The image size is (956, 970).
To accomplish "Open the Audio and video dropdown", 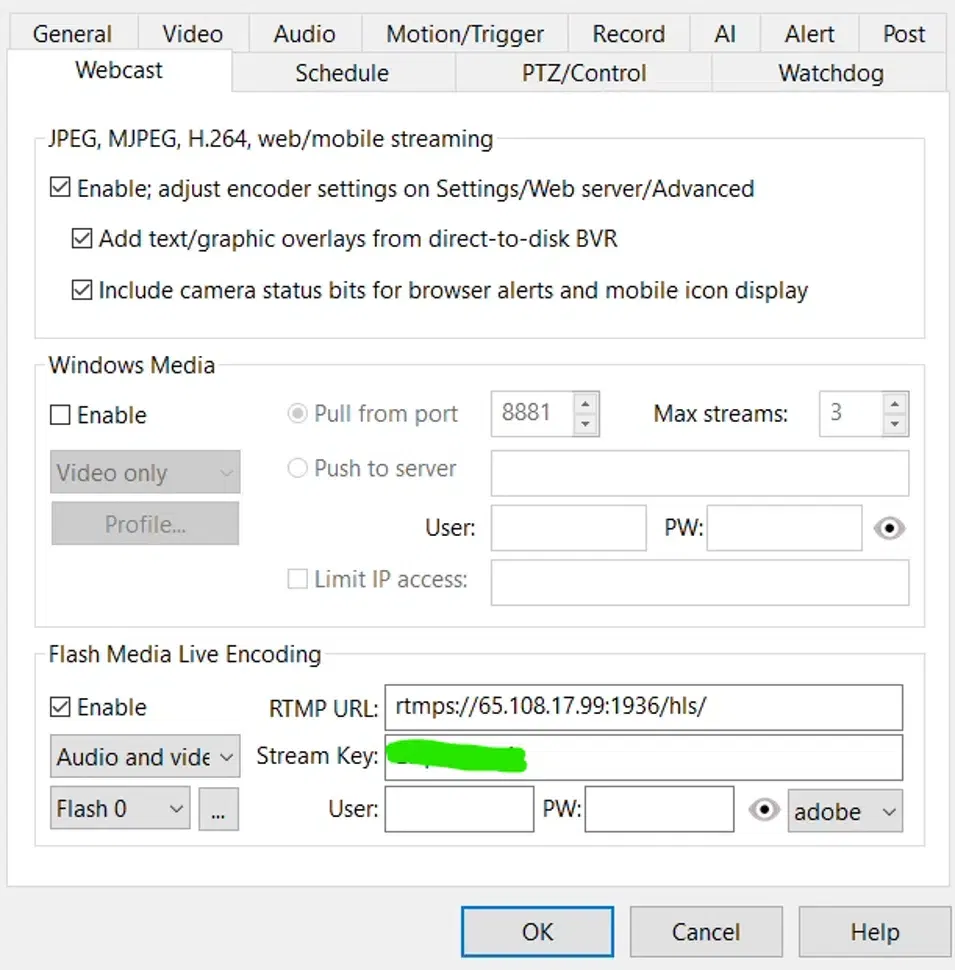I will [x=145, y=757].
